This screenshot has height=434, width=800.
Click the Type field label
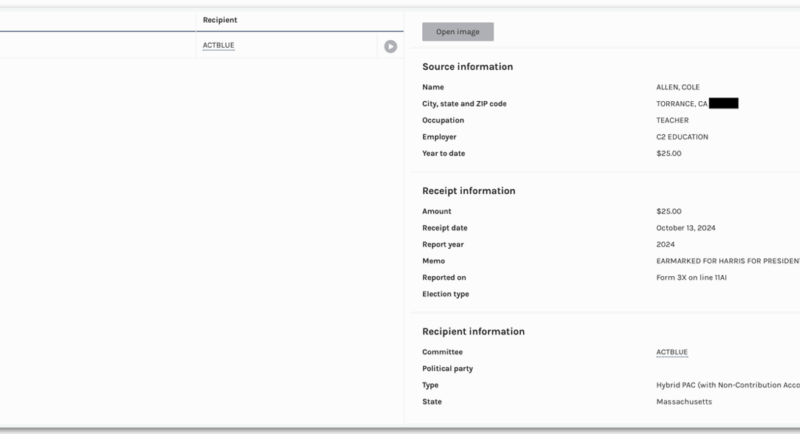coord(430,386)
